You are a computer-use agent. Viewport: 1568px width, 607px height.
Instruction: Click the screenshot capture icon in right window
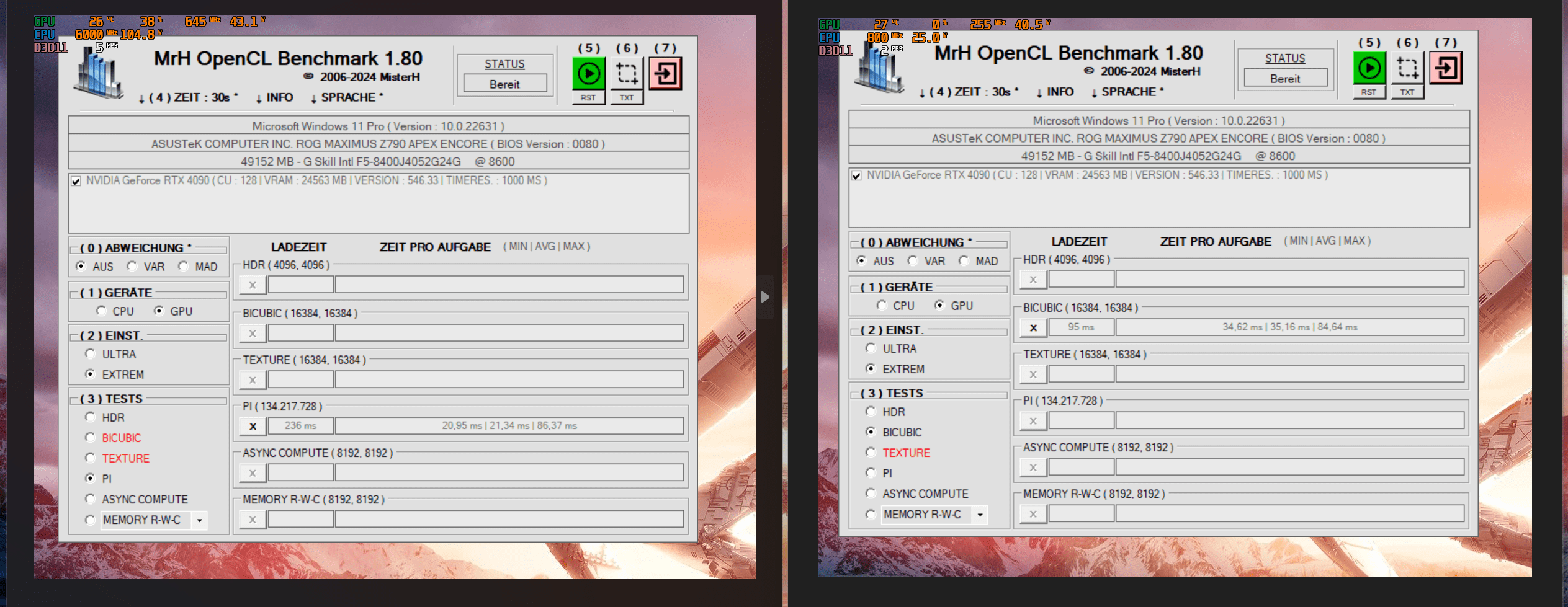1407,68
